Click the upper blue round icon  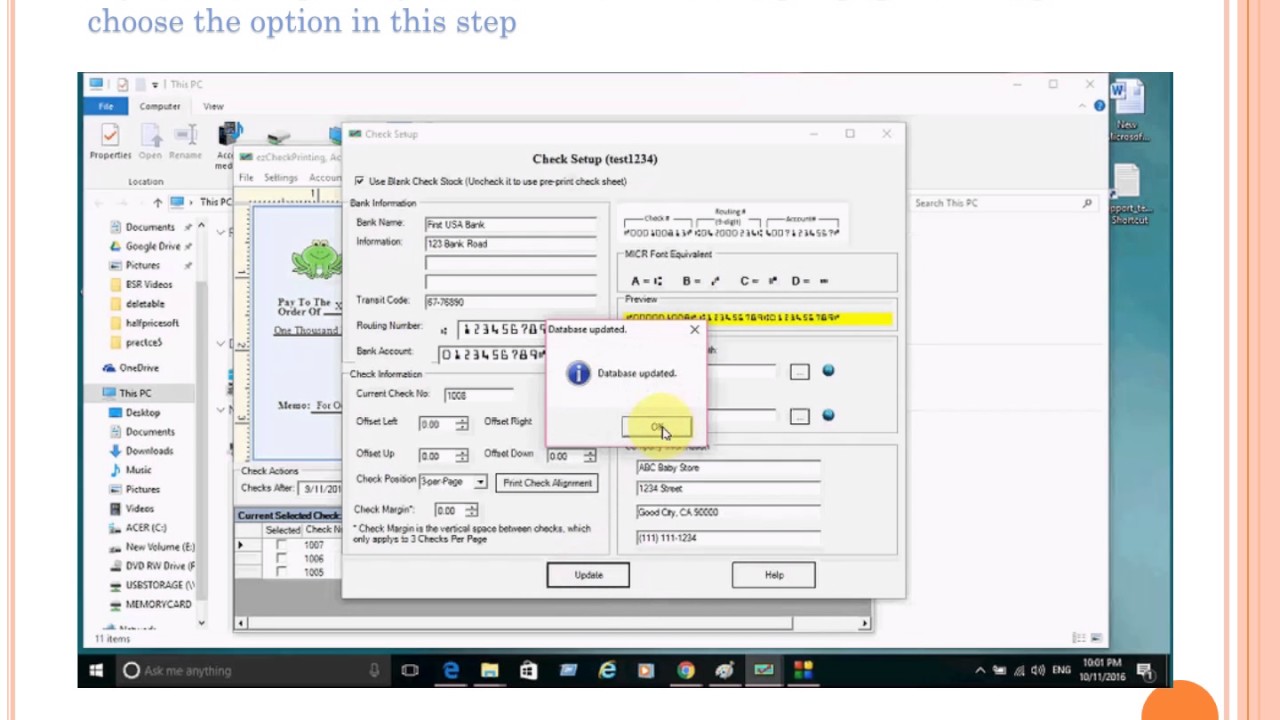[828, 371]
